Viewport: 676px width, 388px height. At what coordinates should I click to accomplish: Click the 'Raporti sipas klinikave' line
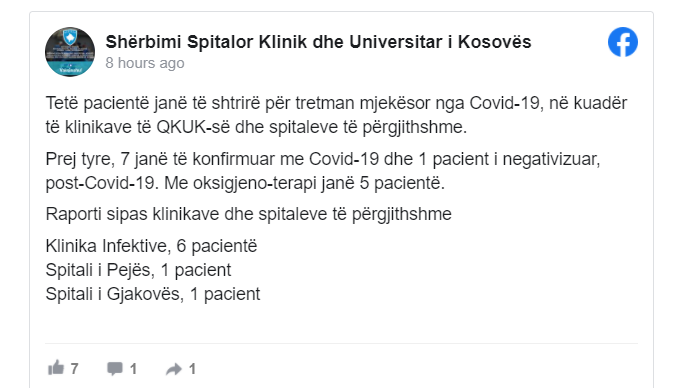point(249,214)
